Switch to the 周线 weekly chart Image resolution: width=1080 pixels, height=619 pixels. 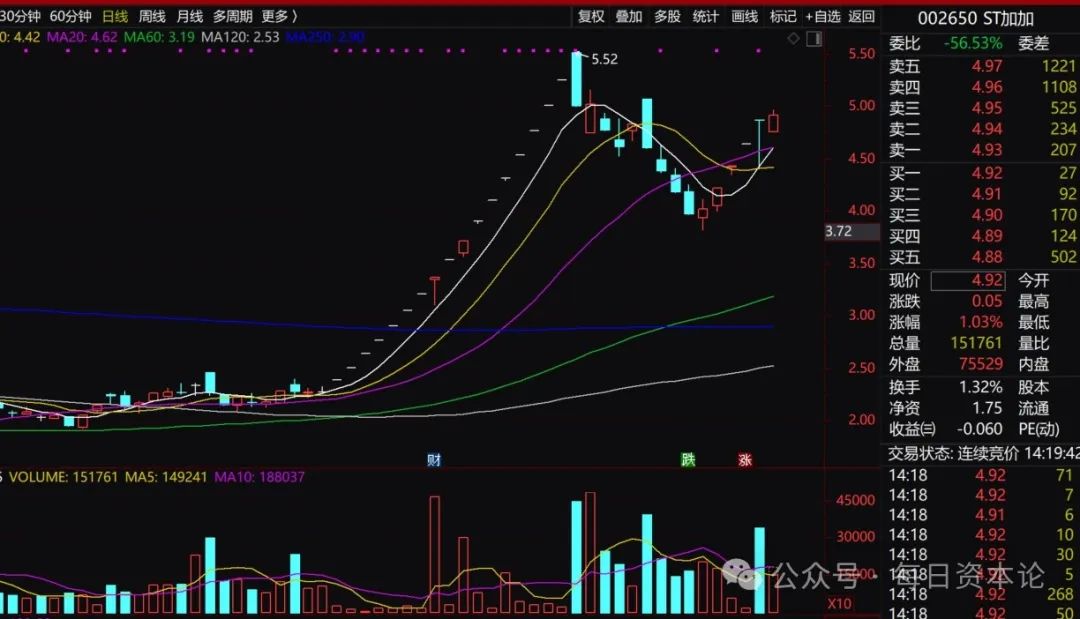point(152,16)
